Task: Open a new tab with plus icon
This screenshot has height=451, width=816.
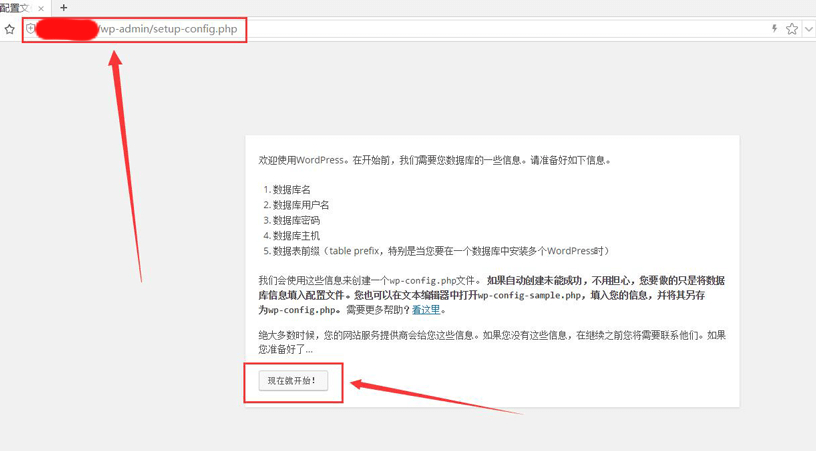Action: click(x=64, y=7)
